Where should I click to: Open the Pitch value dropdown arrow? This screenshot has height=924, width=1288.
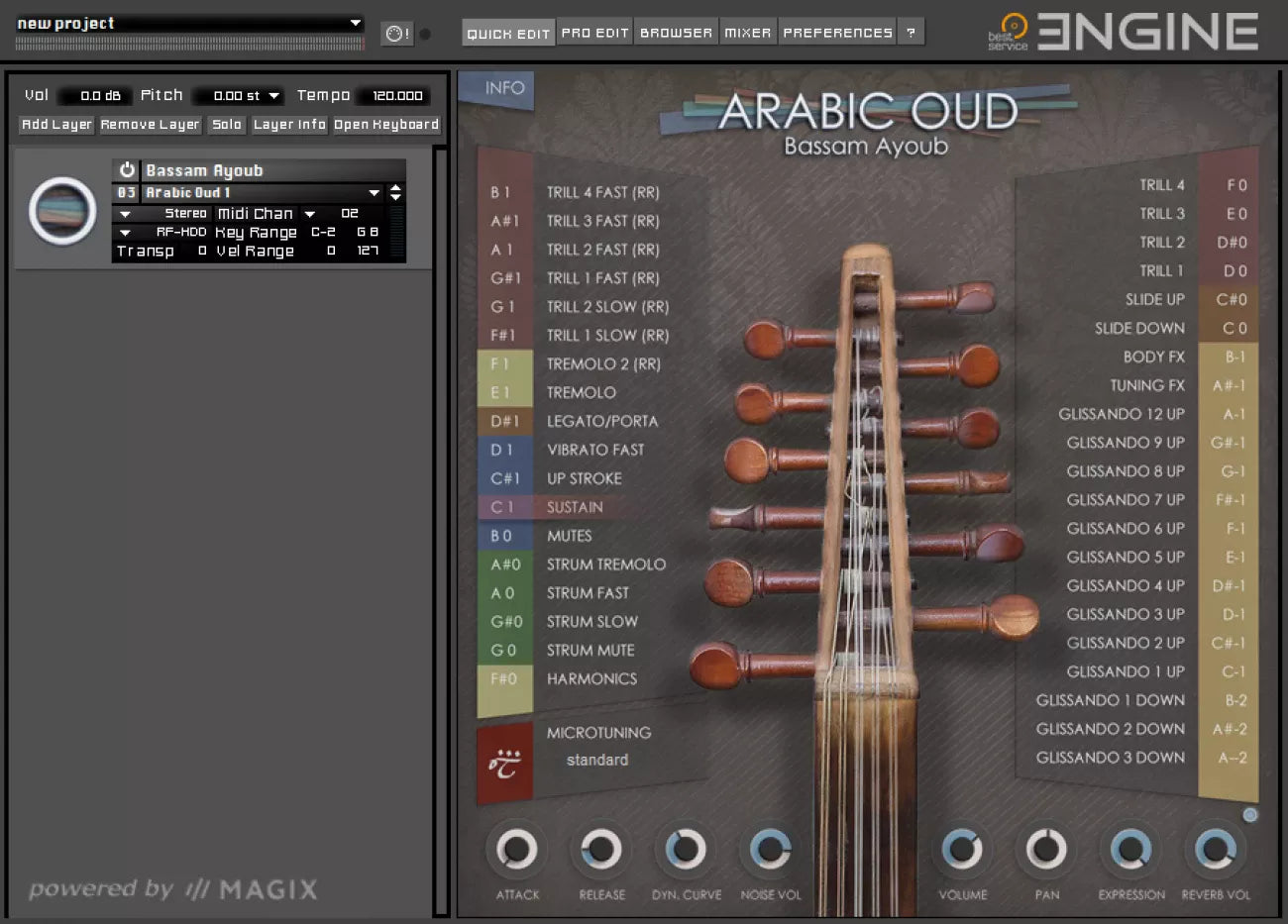[274, 96]
